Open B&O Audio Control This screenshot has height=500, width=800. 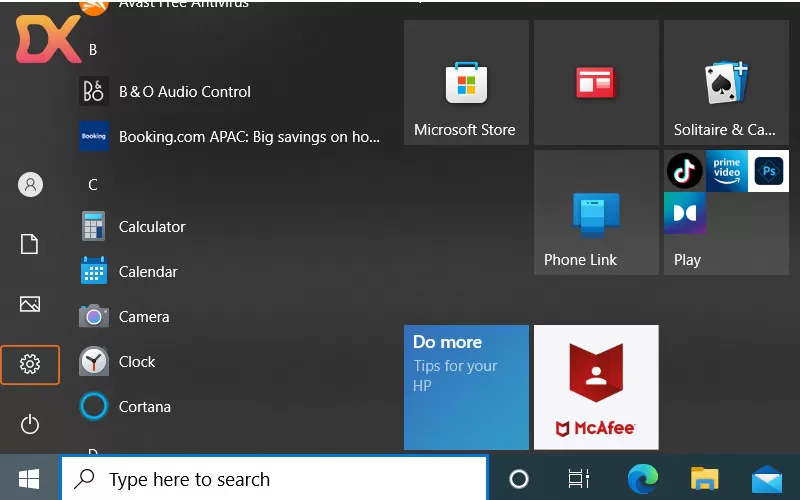pyautogui.click(x=184, y=92)
